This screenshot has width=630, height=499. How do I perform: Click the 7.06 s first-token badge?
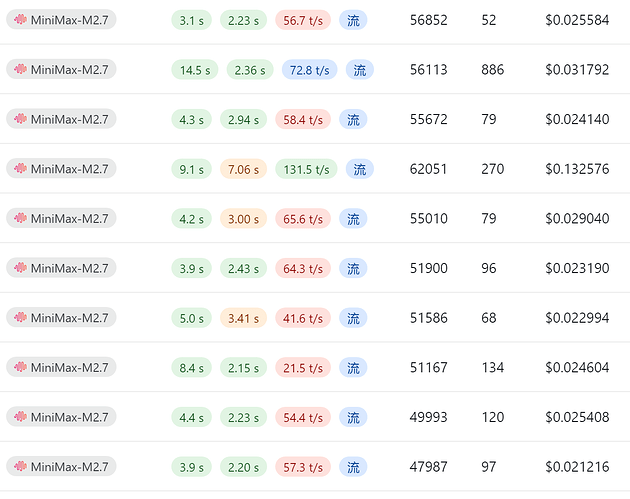(243, 169)
